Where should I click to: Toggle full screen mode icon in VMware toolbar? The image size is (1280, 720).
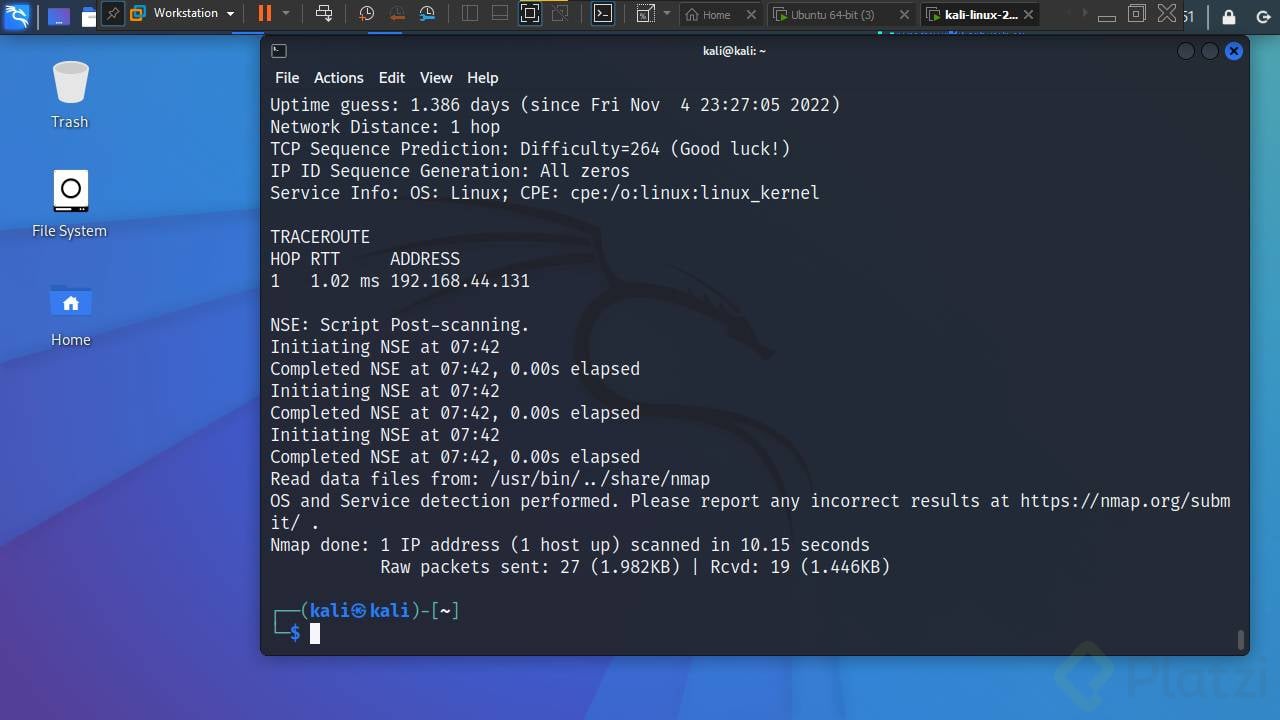click(530, 14)
